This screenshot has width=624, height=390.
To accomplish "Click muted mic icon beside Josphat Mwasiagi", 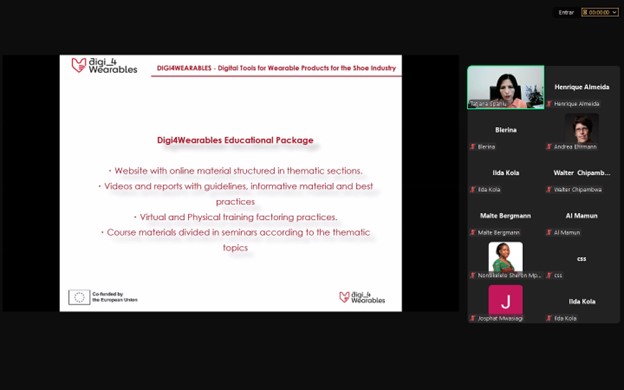I will (x=473, y=318).
